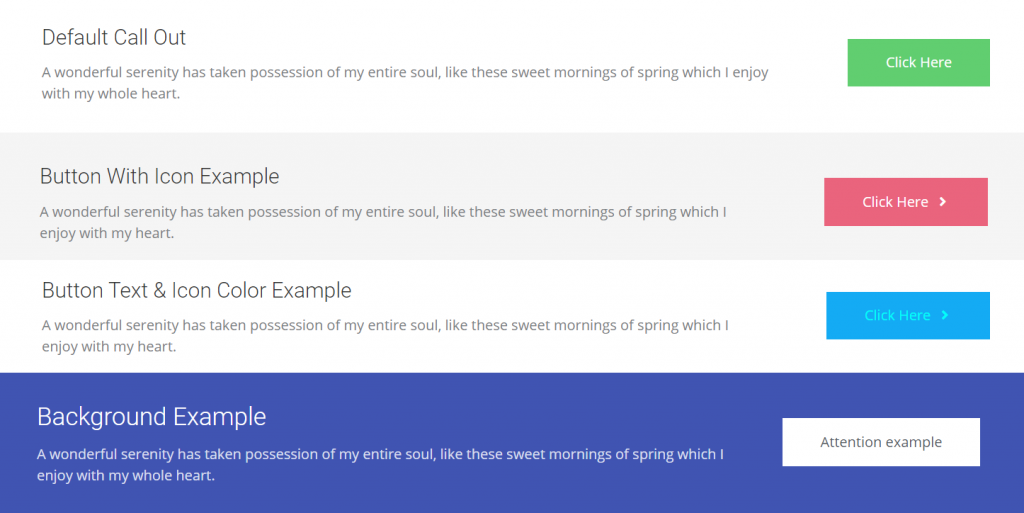Click the Background Example heading
Image resolution: width=1024 pixels, height=513 pixels.
click(x=151, y=417)
